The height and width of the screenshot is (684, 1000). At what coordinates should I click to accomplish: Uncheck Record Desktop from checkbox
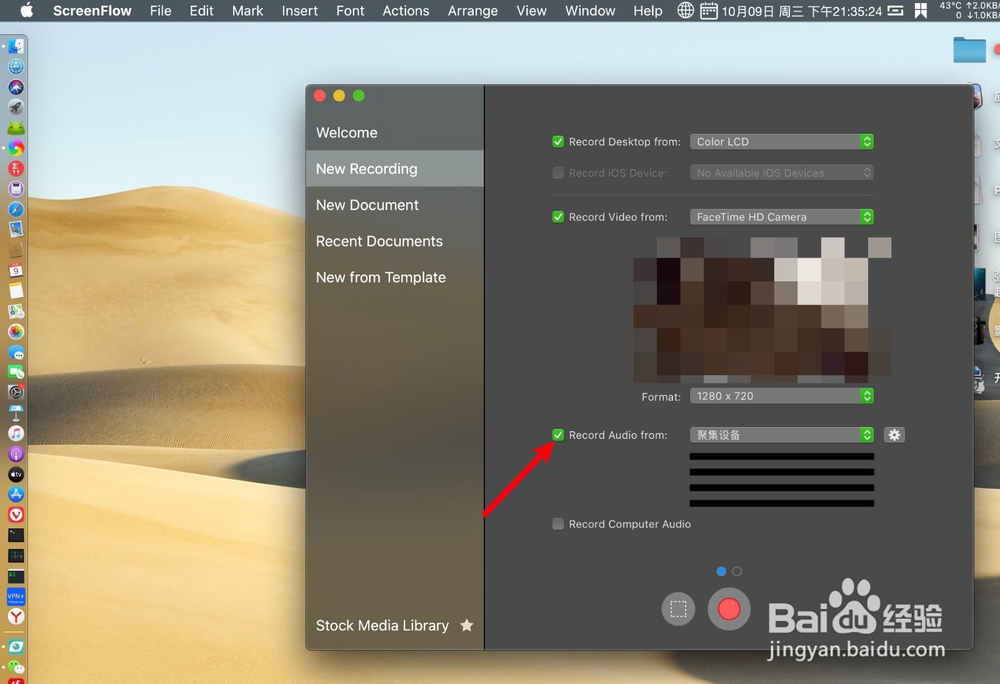click(558, 142)
